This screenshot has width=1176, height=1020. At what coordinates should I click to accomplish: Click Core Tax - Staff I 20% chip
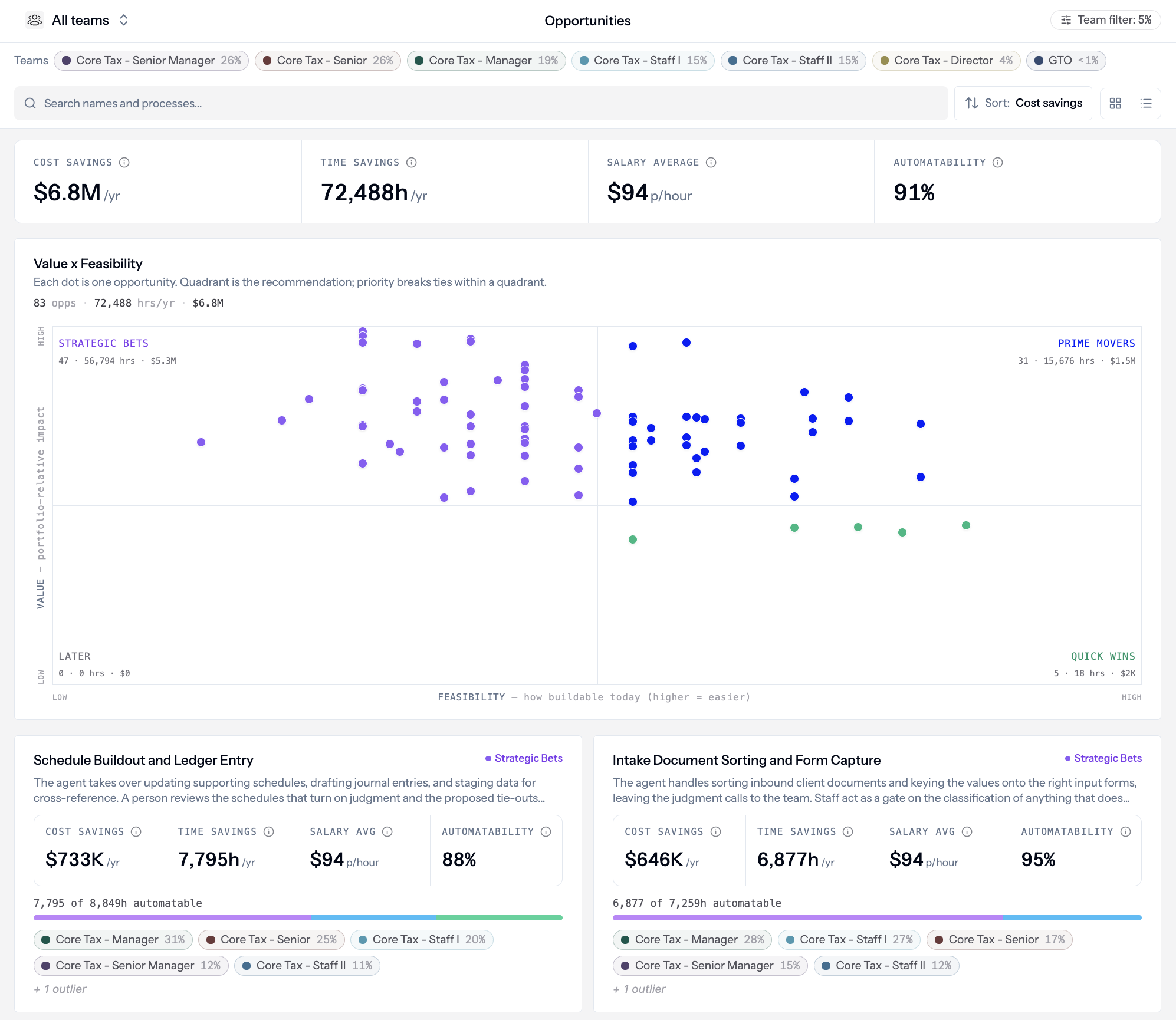point(422,939)
